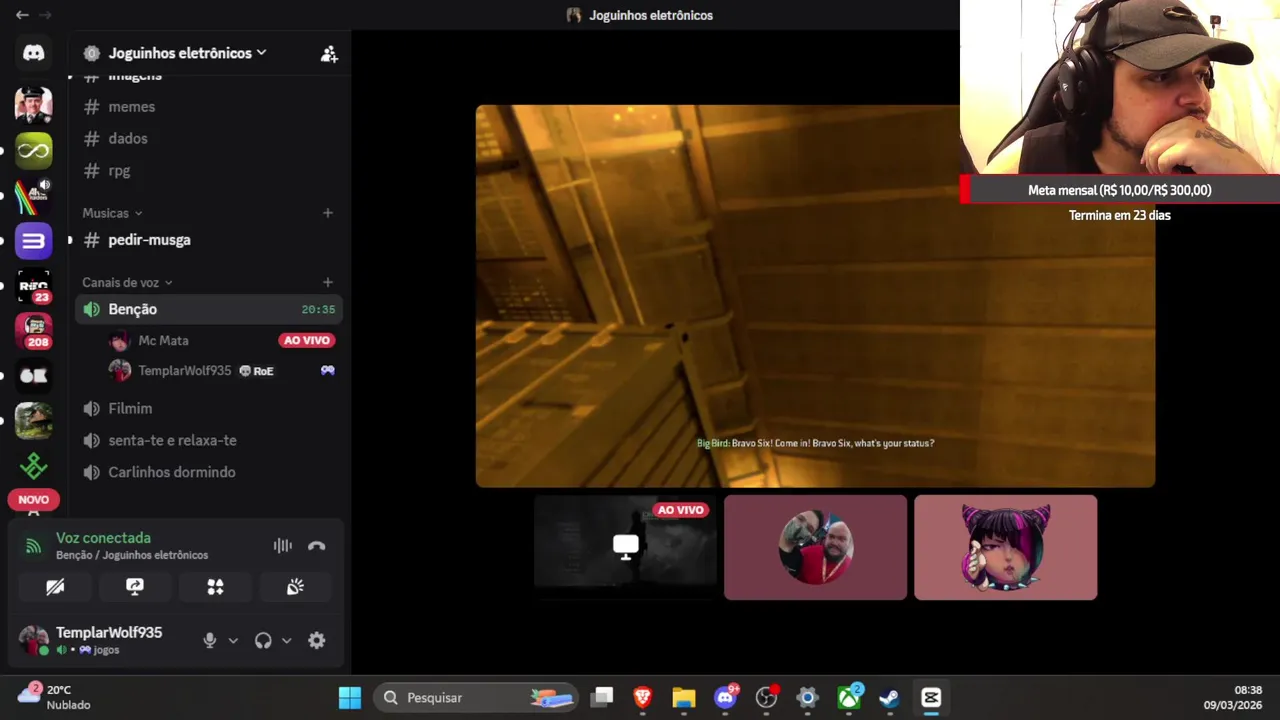1280x720 pixels.
Task: Open File Explorer from taskbar
Action: coord(684,698)
